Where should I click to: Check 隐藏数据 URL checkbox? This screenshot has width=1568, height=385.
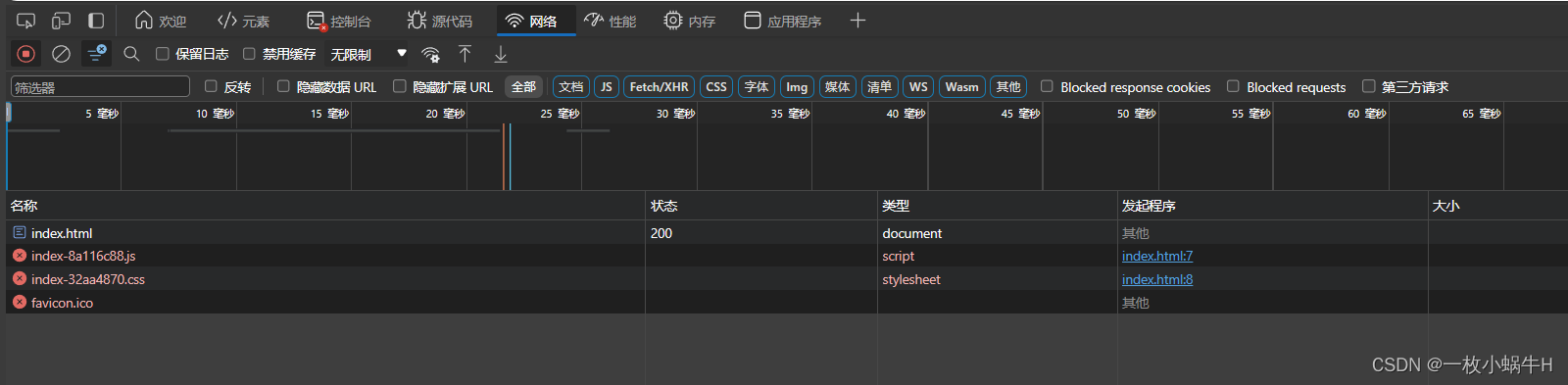283,86
